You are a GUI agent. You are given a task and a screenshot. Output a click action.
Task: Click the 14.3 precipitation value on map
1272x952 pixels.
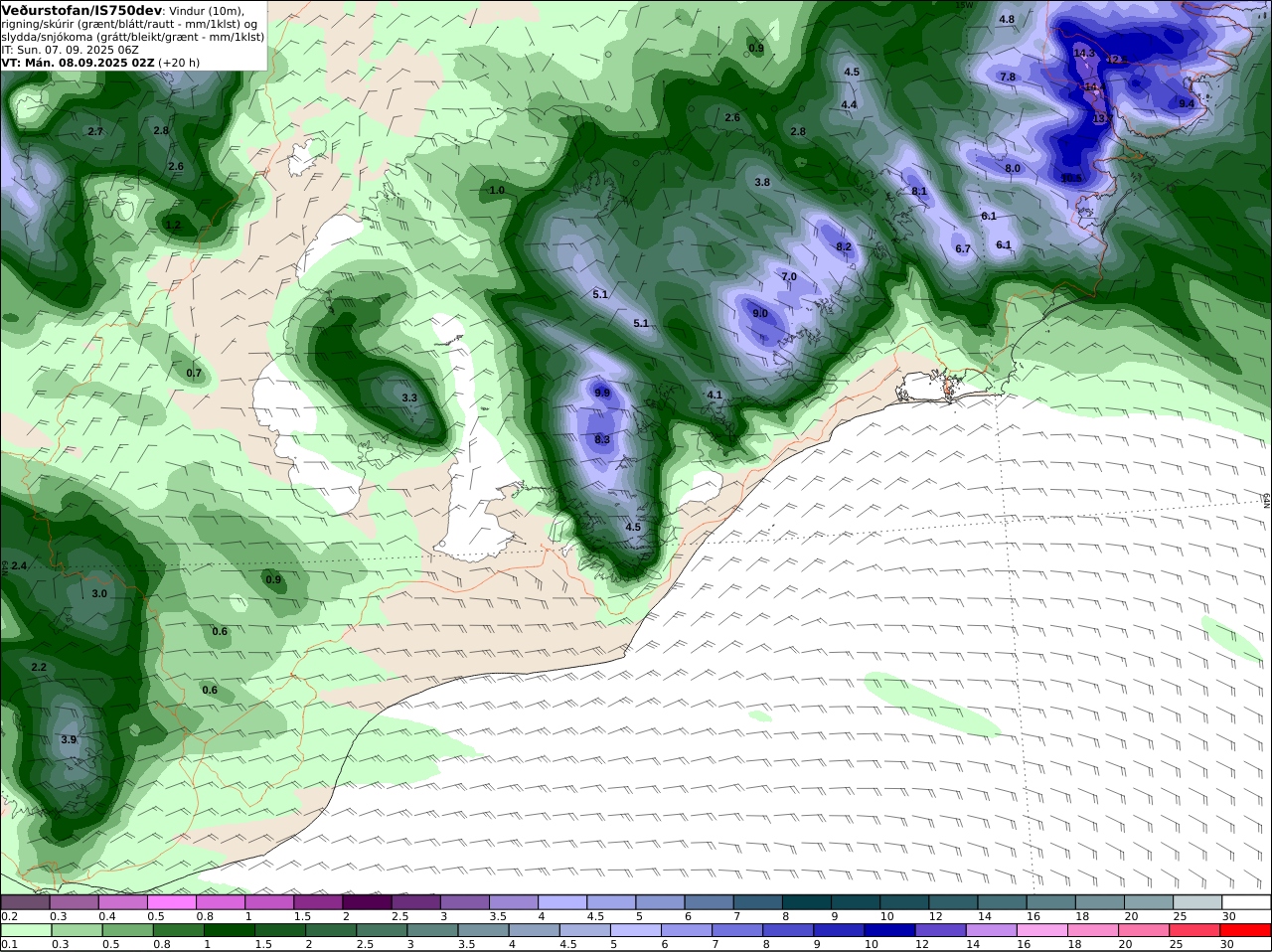[1084, 53]
